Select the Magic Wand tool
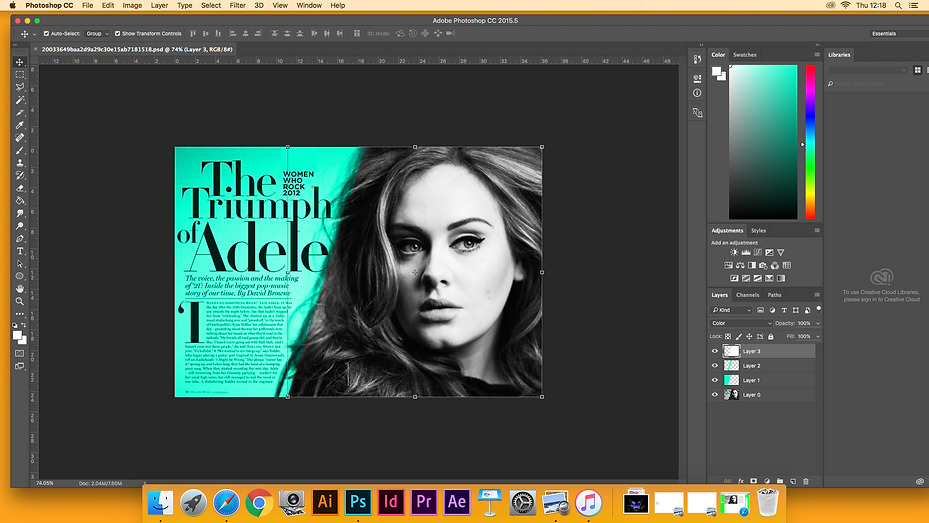 pos(20,100)
